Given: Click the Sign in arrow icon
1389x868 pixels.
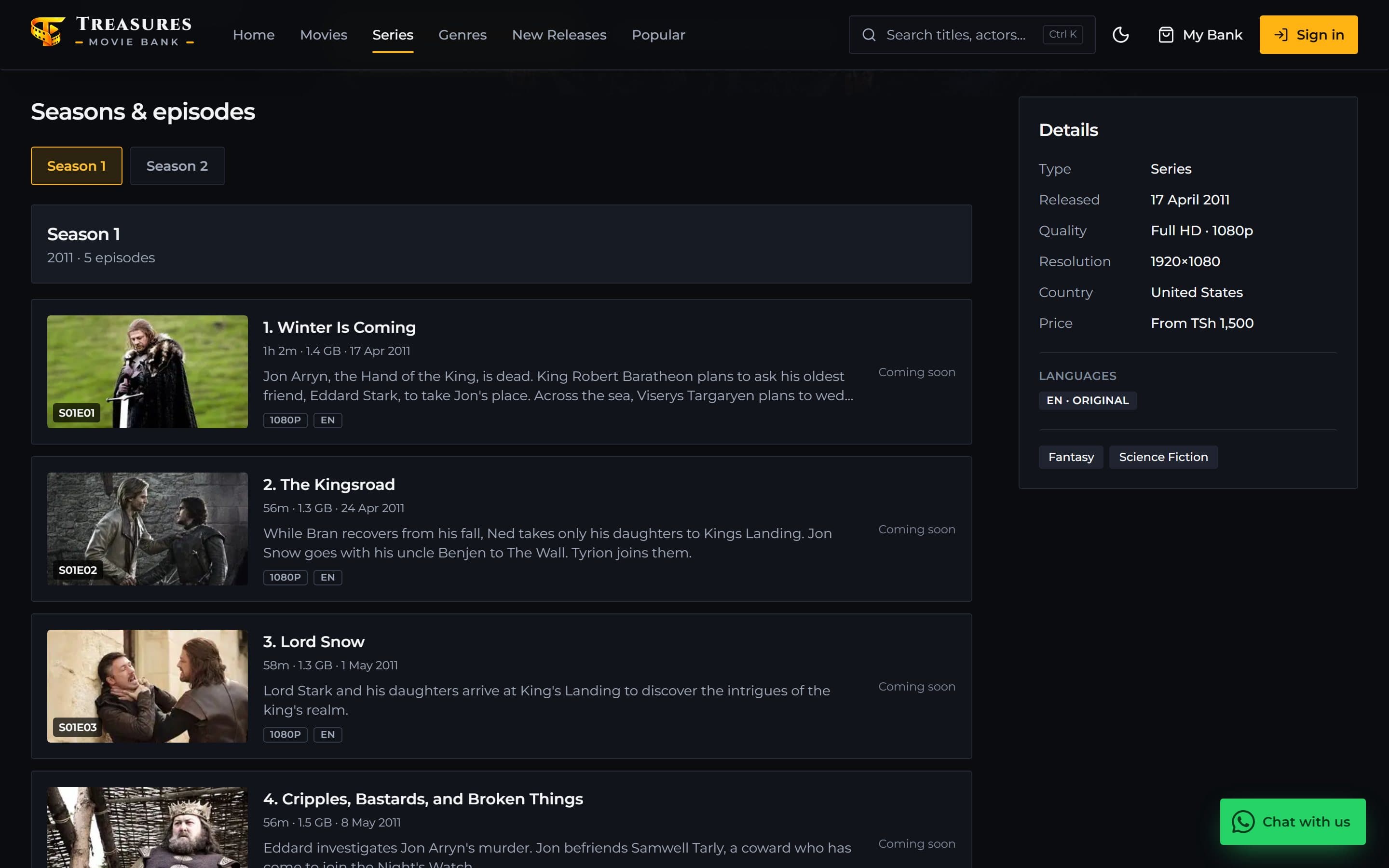Looking at the screenshot, I should tap(1281, 35).
